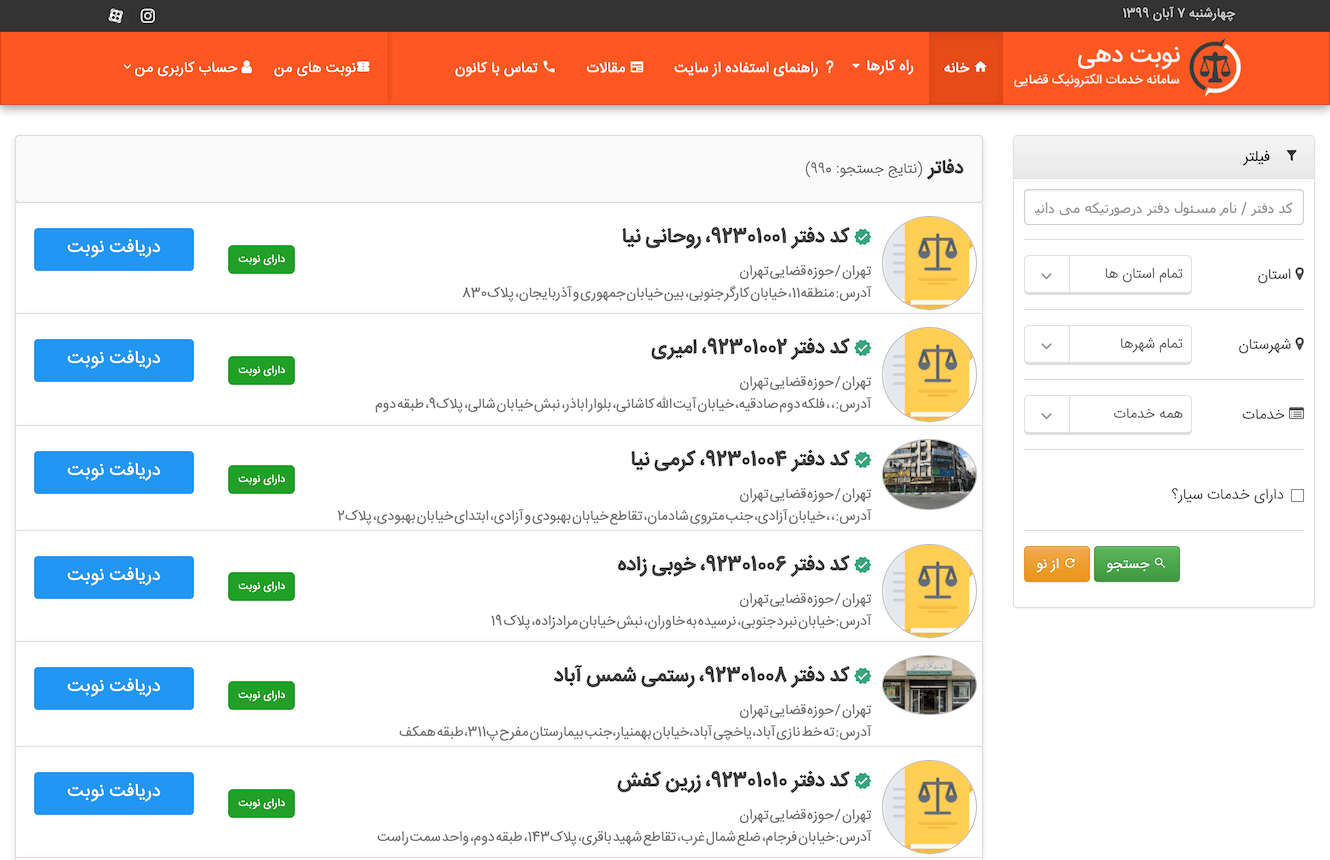The image size is (1330, 860).
Task: Click the scales avatar of office 92301002
Action: [x=929, y=373]
